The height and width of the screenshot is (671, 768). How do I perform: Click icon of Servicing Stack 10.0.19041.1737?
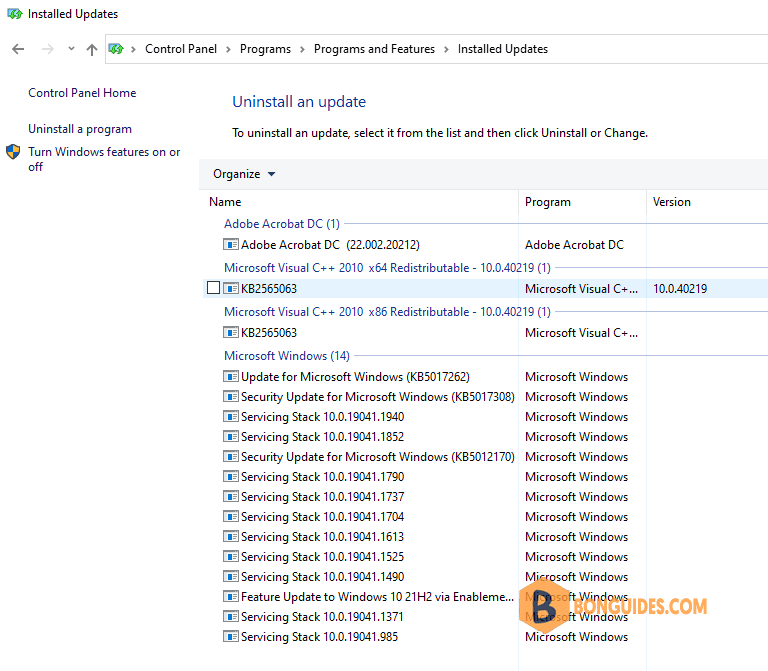(231, 496)
